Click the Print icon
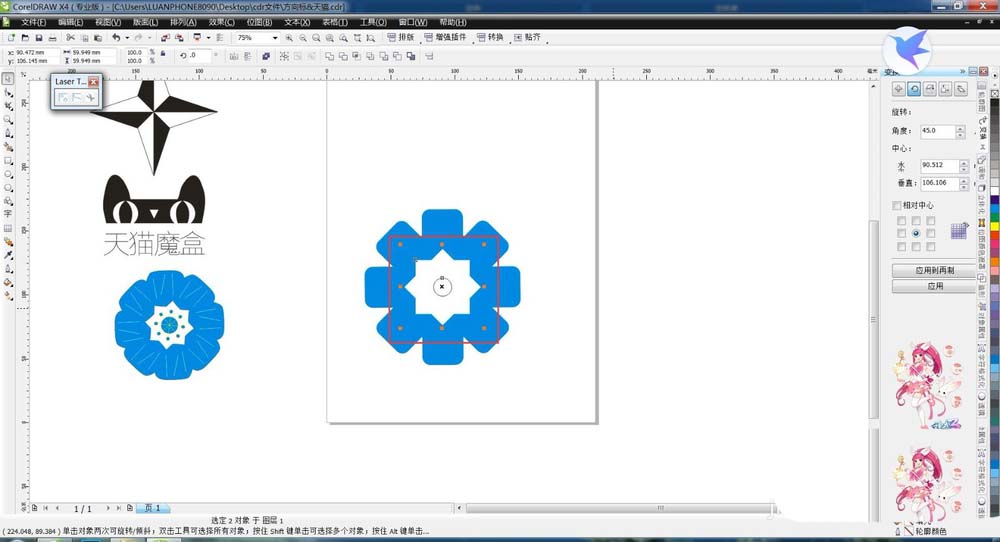Image resolution: width=1000 pixels, height=542 pixels. tap(52, 38)
